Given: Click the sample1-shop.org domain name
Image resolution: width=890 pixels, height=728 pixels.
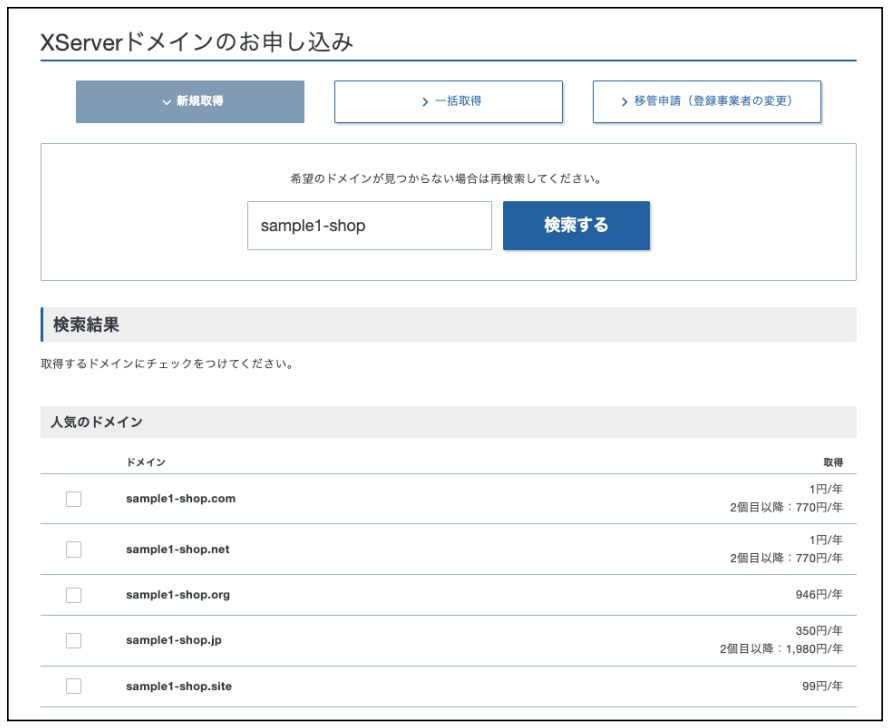Looking at the screenshot, I should [x=178, y=595].
